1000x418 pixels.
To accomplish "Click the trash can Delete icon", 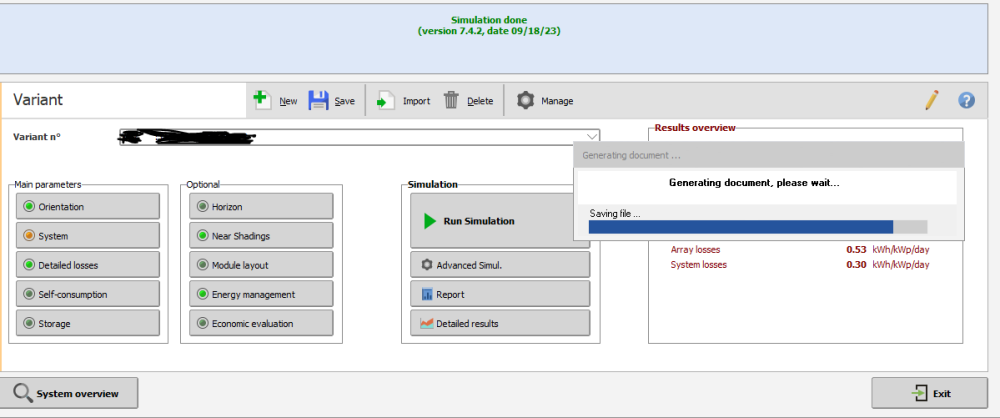I will pyautogui.click(x=452, y=100).
